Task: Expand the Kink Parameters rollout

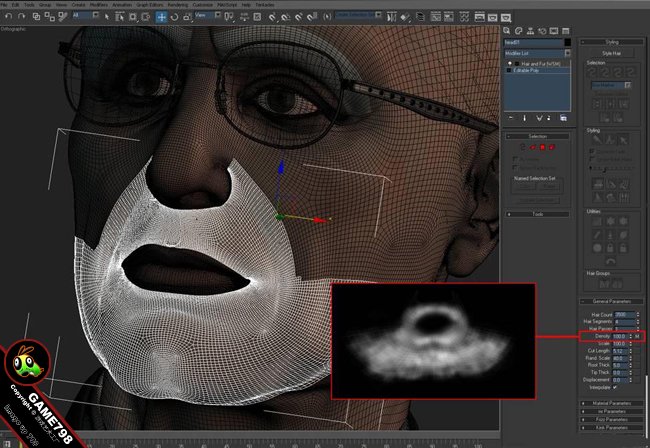Action: [611, 427]
